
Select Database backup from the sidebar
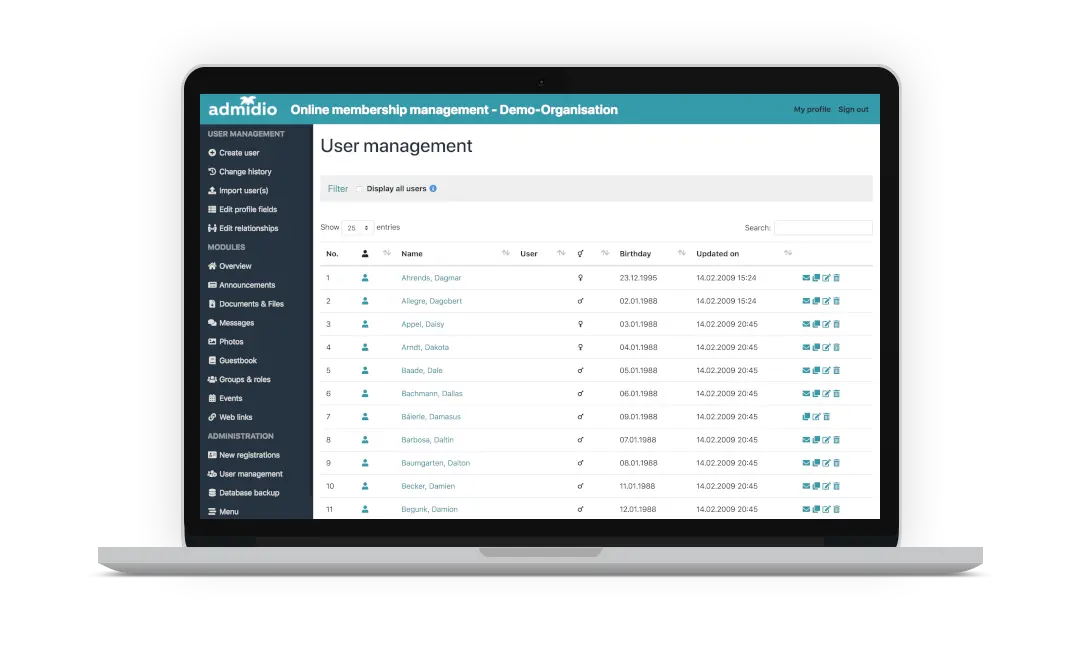pos(249,493)
